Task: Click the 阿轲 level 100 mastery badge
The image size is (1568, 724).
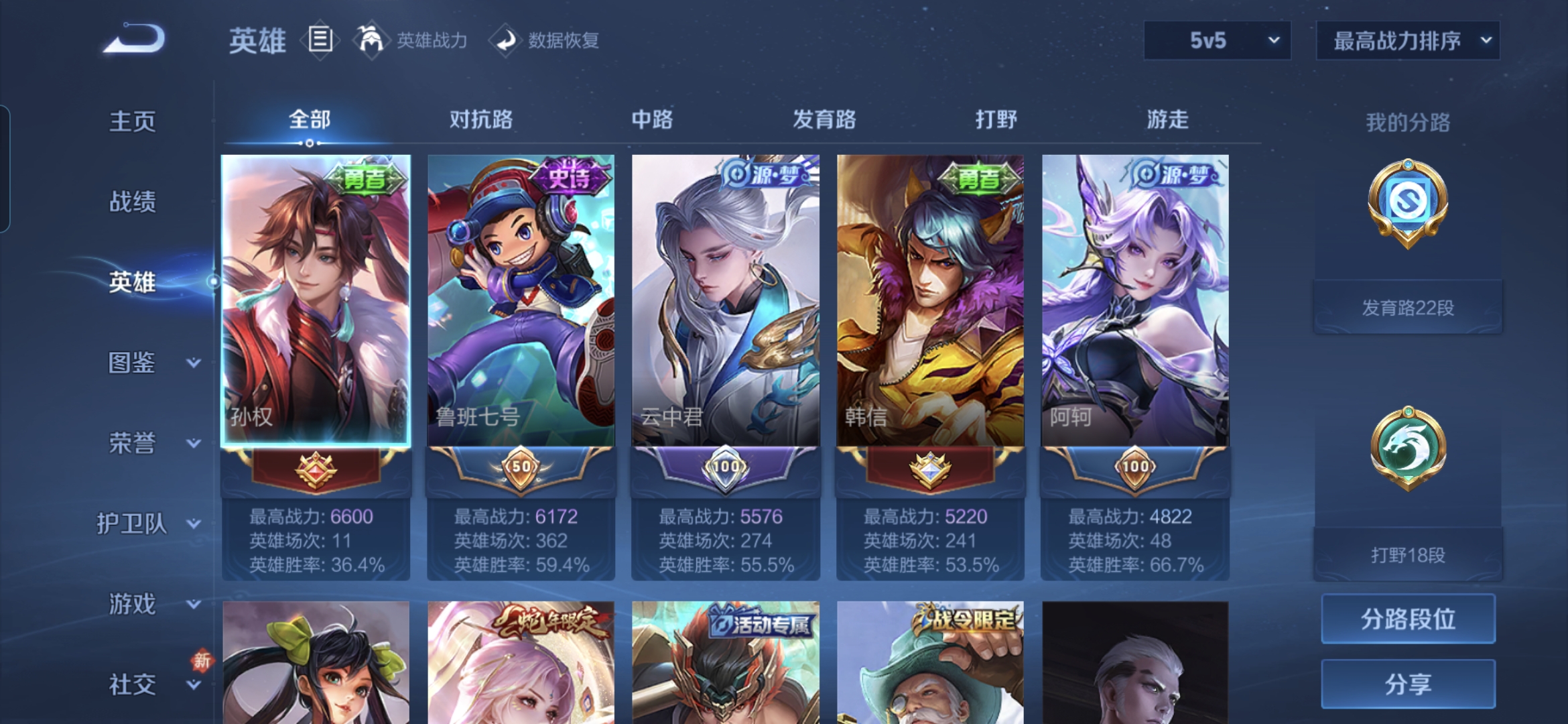Action: click(x=1134, y=467)
